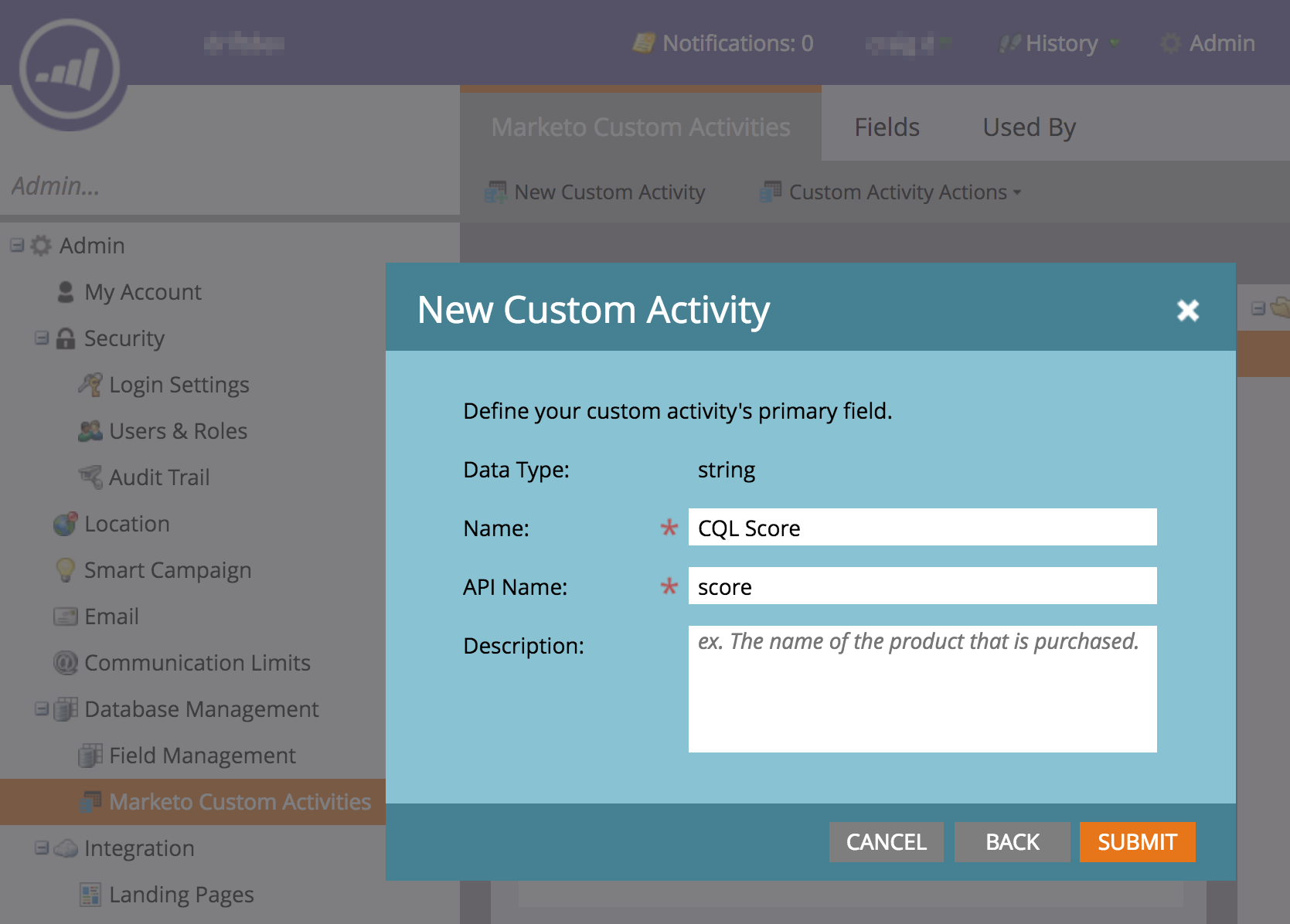Click the Marketo Custom Activities tree icon
1290x924 pixels.
[90, 802]
